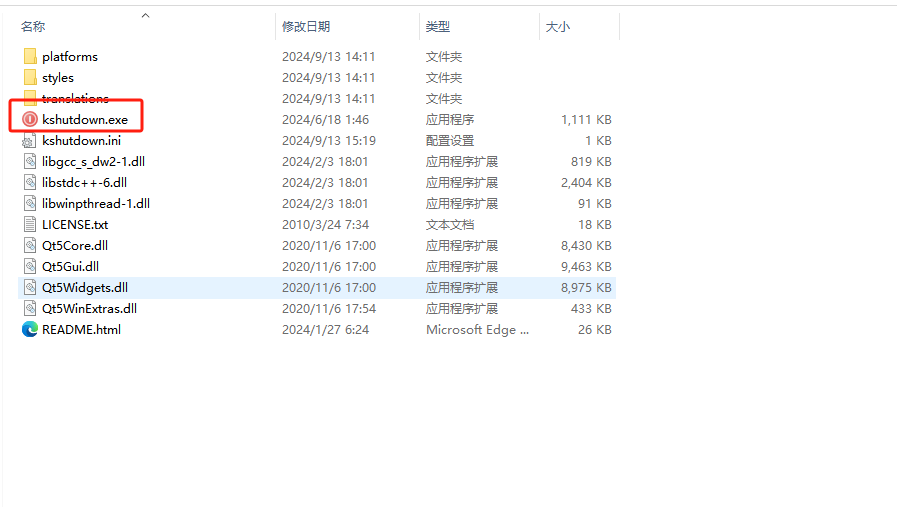897x507 pixels.
Task: Click the LICENSE.txt document icon
Action: coord(30,224)
